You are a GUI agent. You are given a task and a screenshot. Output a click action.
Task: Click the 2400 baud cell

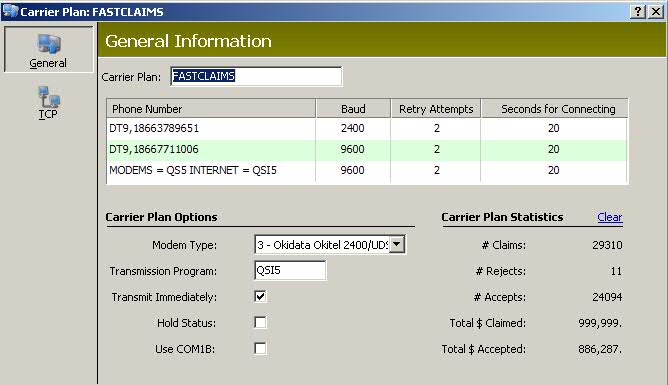click(352, 128)
